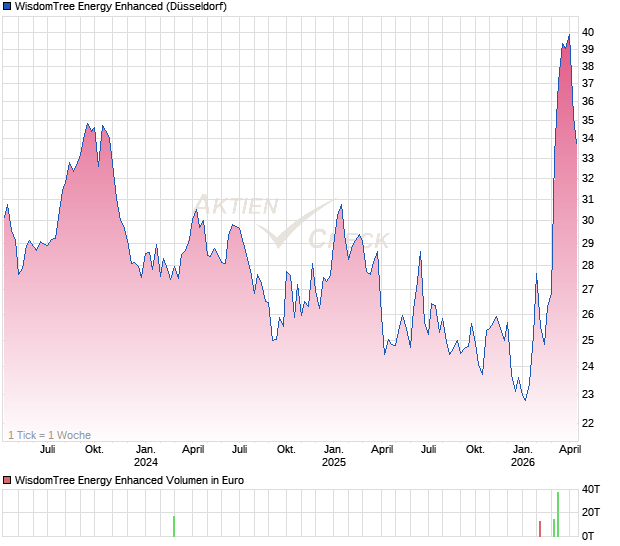This screenshot has height=546, width=620.
Task: Click the Jan. 2024 label on the time axis
Action: tap(146, 455)
